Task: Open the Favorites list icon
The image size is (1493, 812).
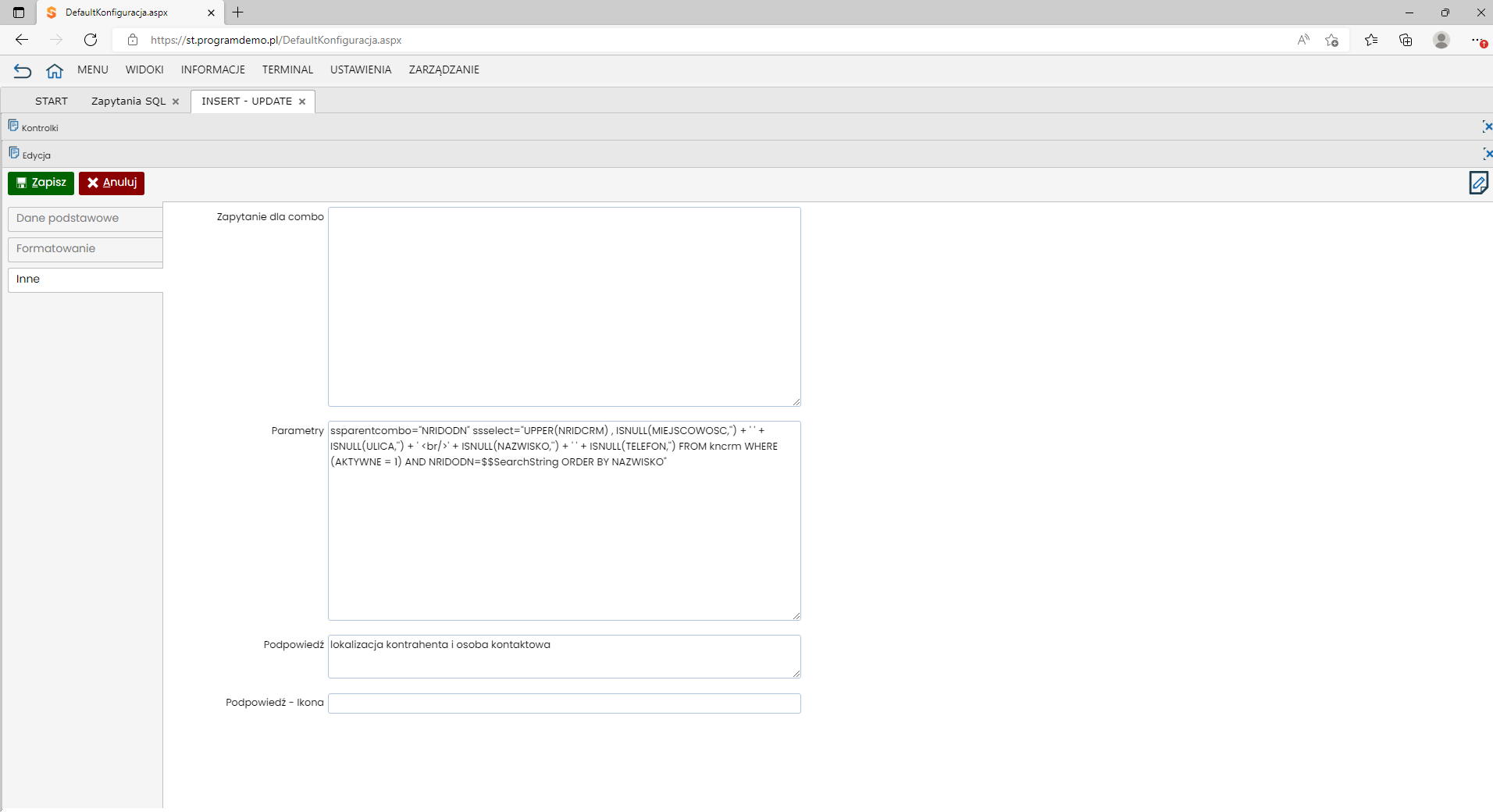Action: (1371, 40)
